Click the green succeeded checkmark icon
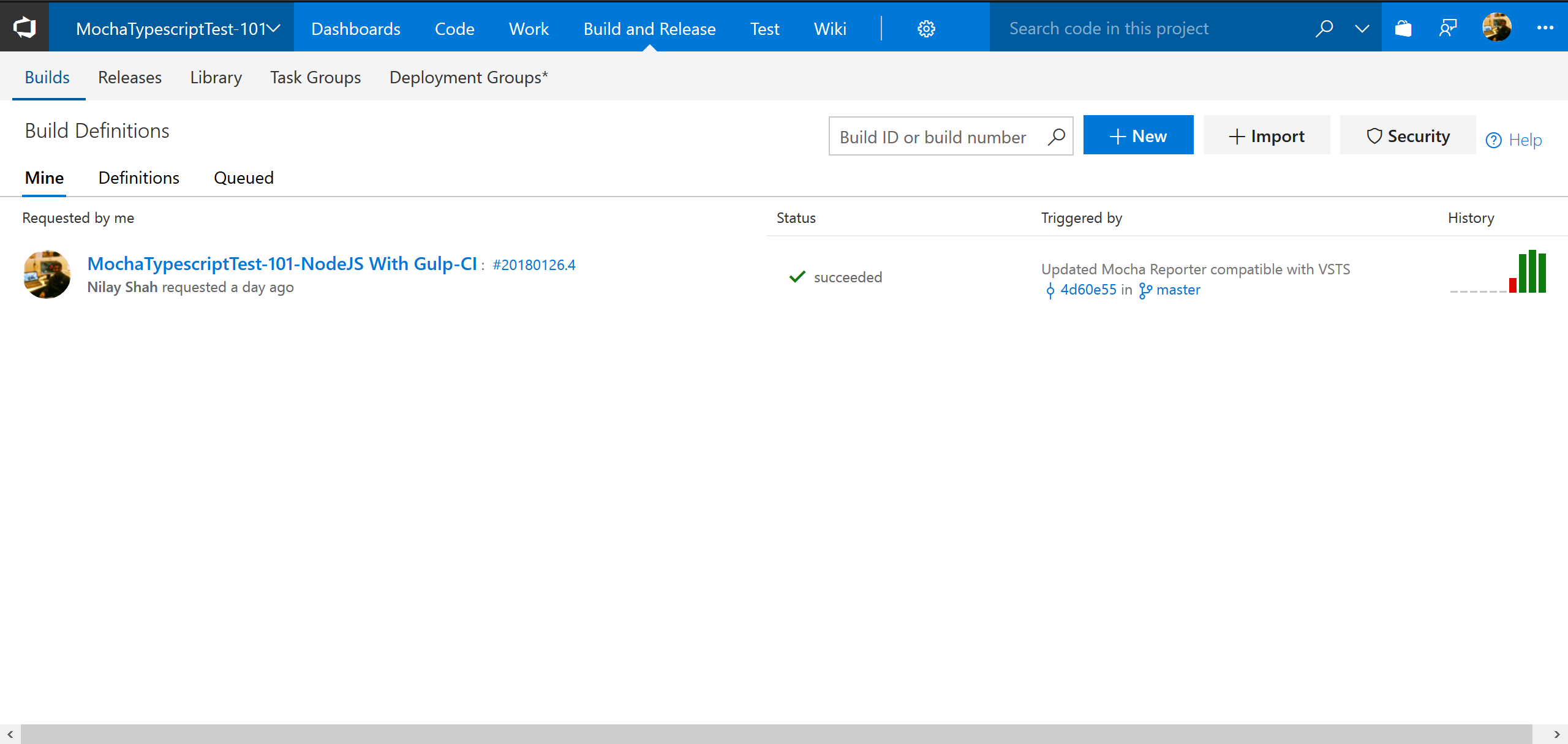 pos(797,277)
